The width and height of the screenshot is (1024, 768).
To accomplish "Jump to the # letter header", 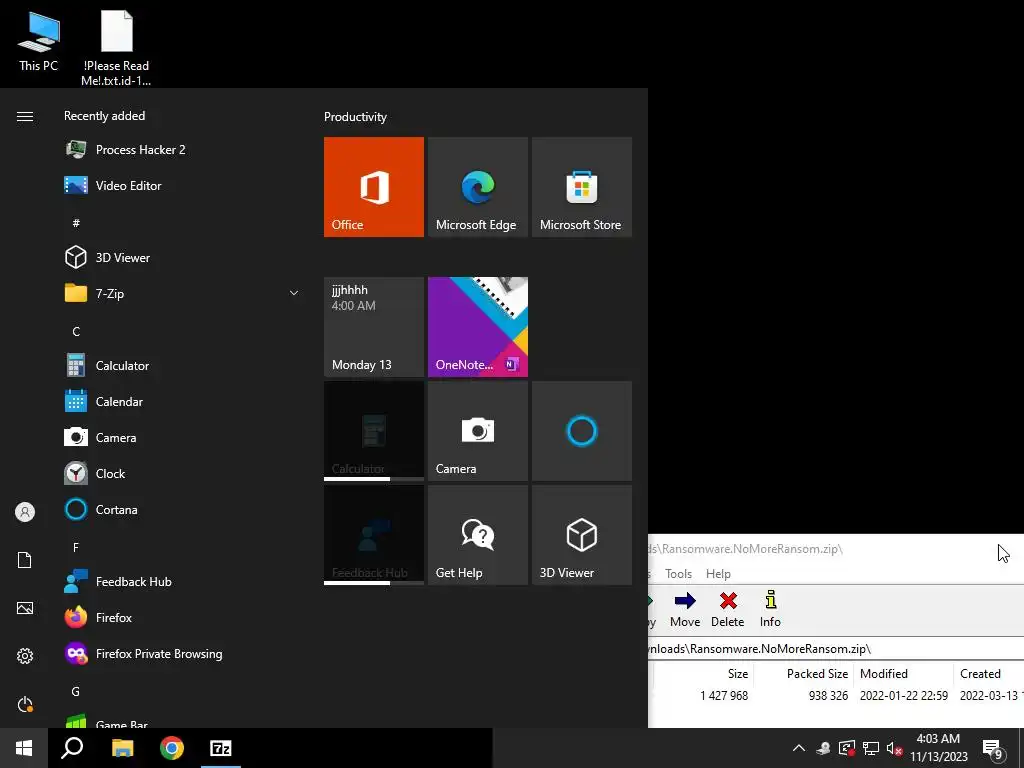I will point(76,223).
